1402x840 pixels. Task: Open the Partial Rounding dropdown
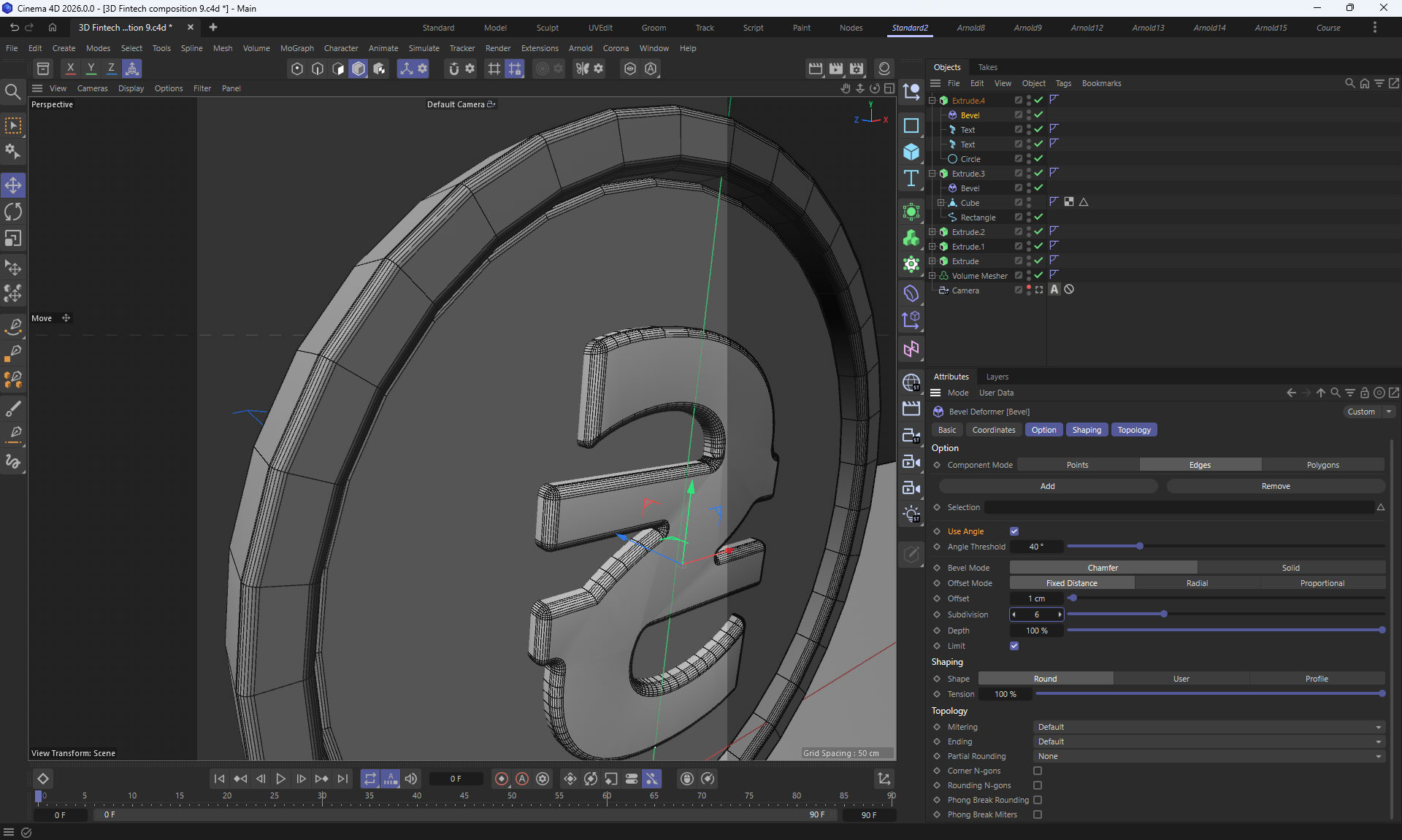click(1208, 756)
